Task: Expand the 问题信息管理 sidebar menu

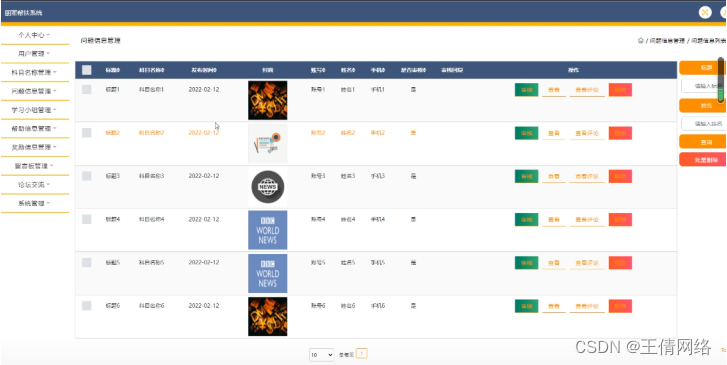Action: pyautogui.click(x=34, y=91)
